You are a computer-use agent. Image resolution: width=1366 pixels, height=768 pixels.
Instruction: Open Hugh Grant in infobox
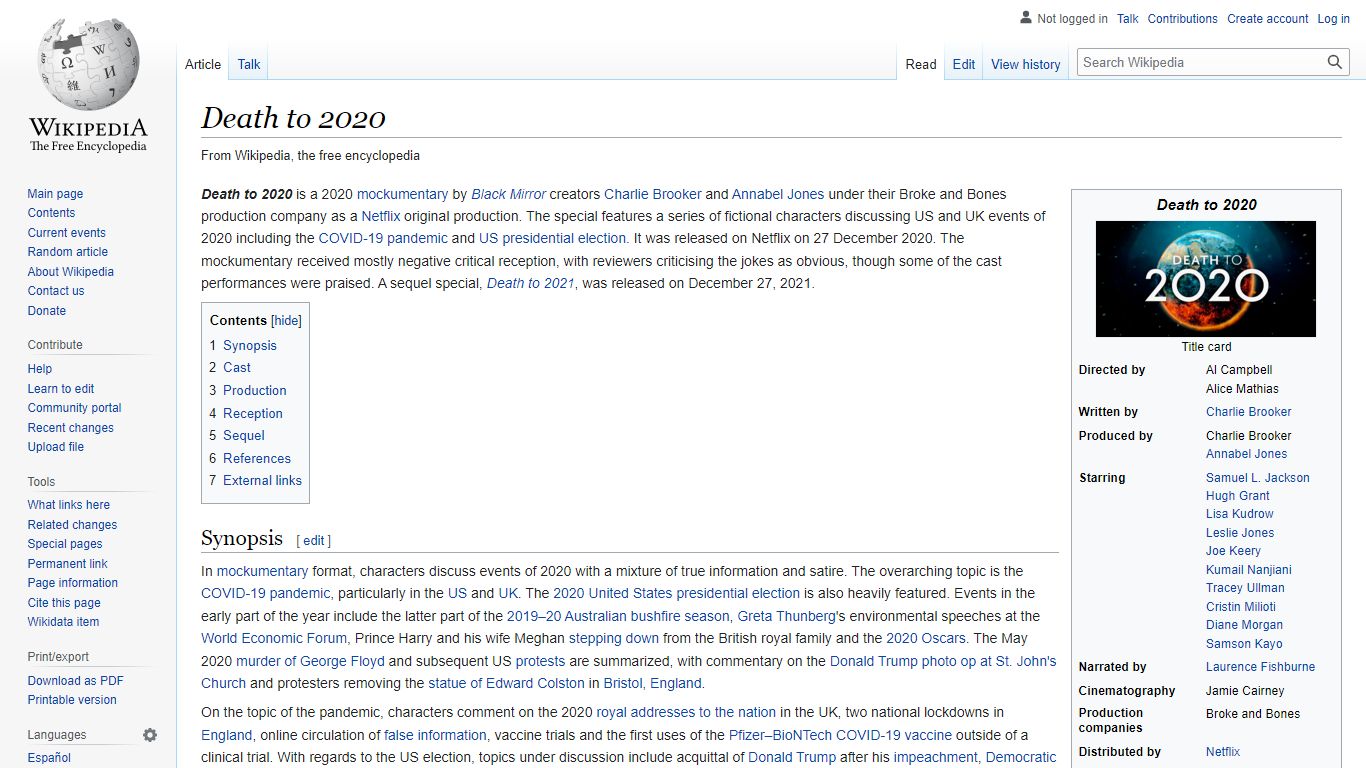[1238, 496]
